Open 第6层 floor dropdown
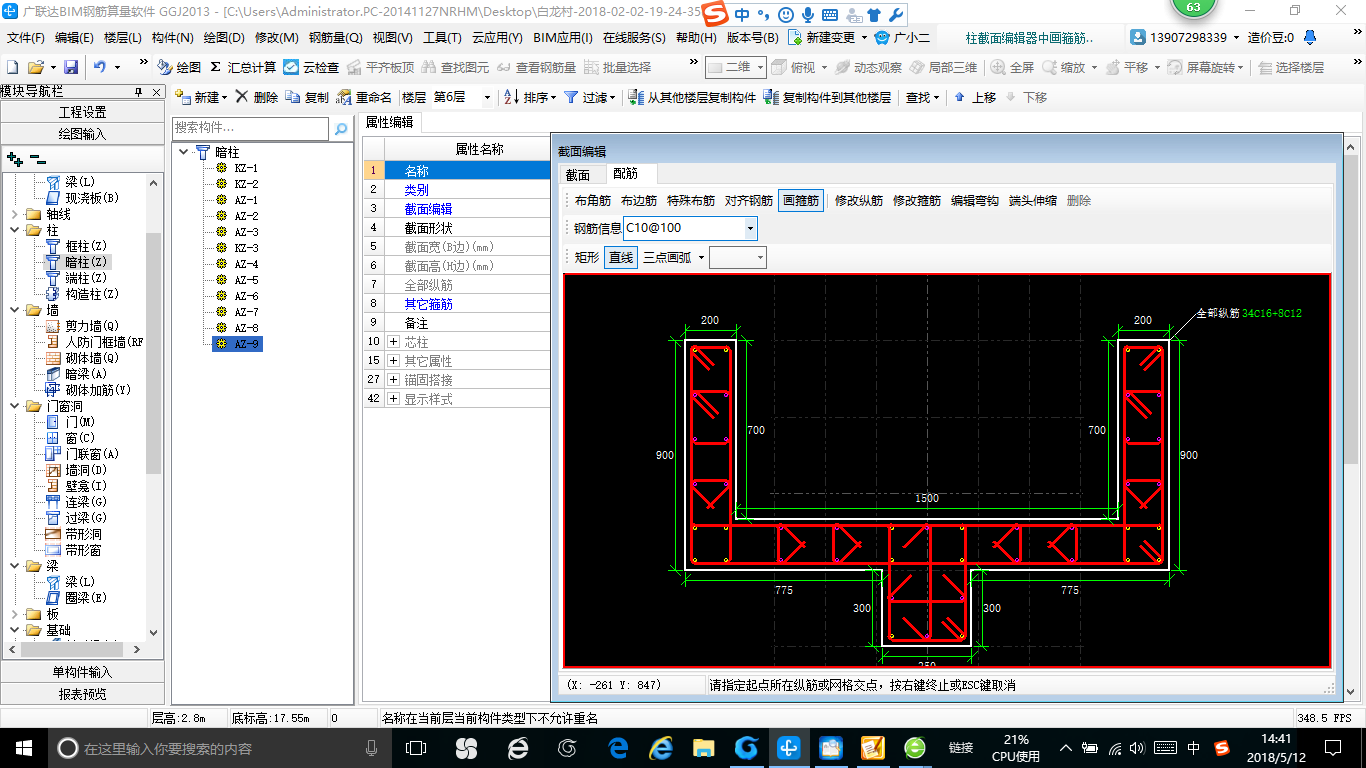Screen dimensions: 1366x768 487,97
